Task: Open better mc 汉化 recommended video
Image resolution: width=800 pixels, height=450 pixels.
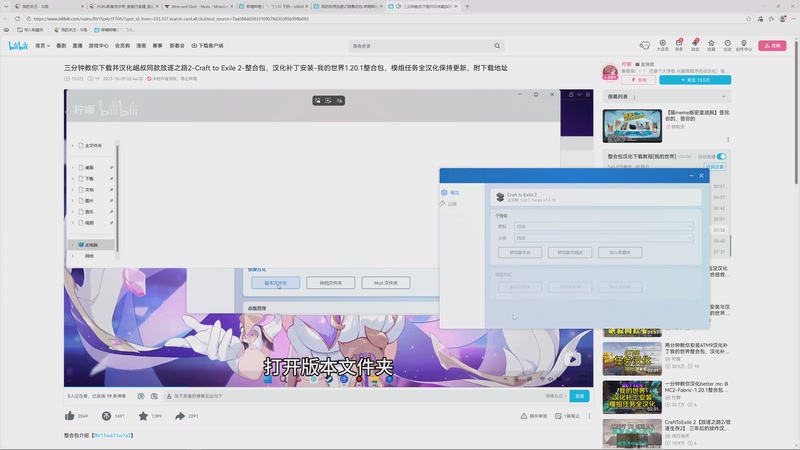Action: [632, 397]
